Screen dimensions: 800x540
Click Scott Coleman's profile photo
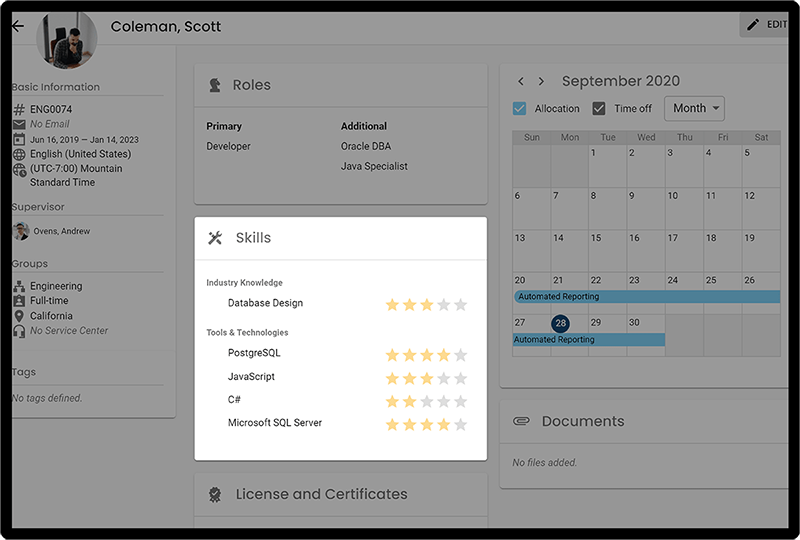(x=66, y=39)
